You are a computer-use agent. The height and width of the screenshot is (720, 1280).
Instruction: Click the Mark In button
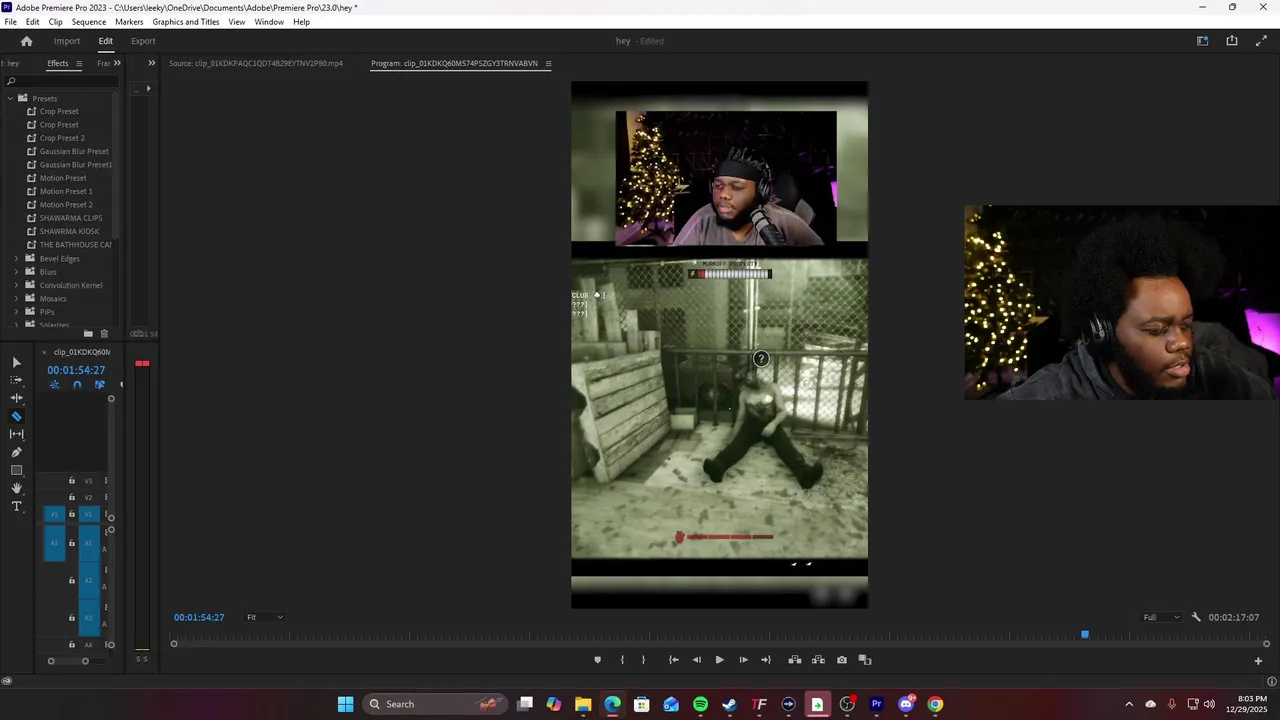[622, 660]
